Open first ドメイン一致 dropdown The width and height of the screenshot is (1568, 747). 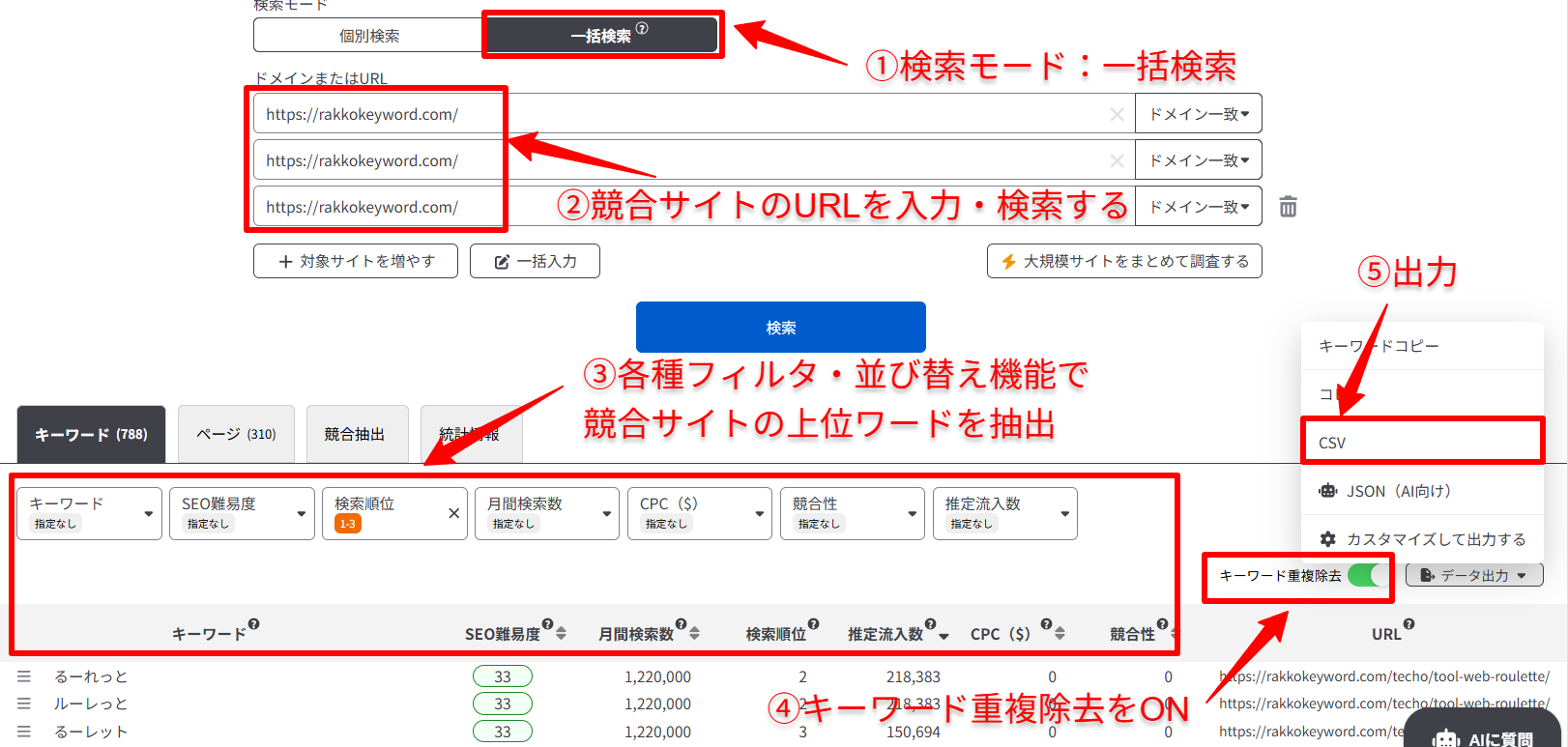coord(1198,114)
